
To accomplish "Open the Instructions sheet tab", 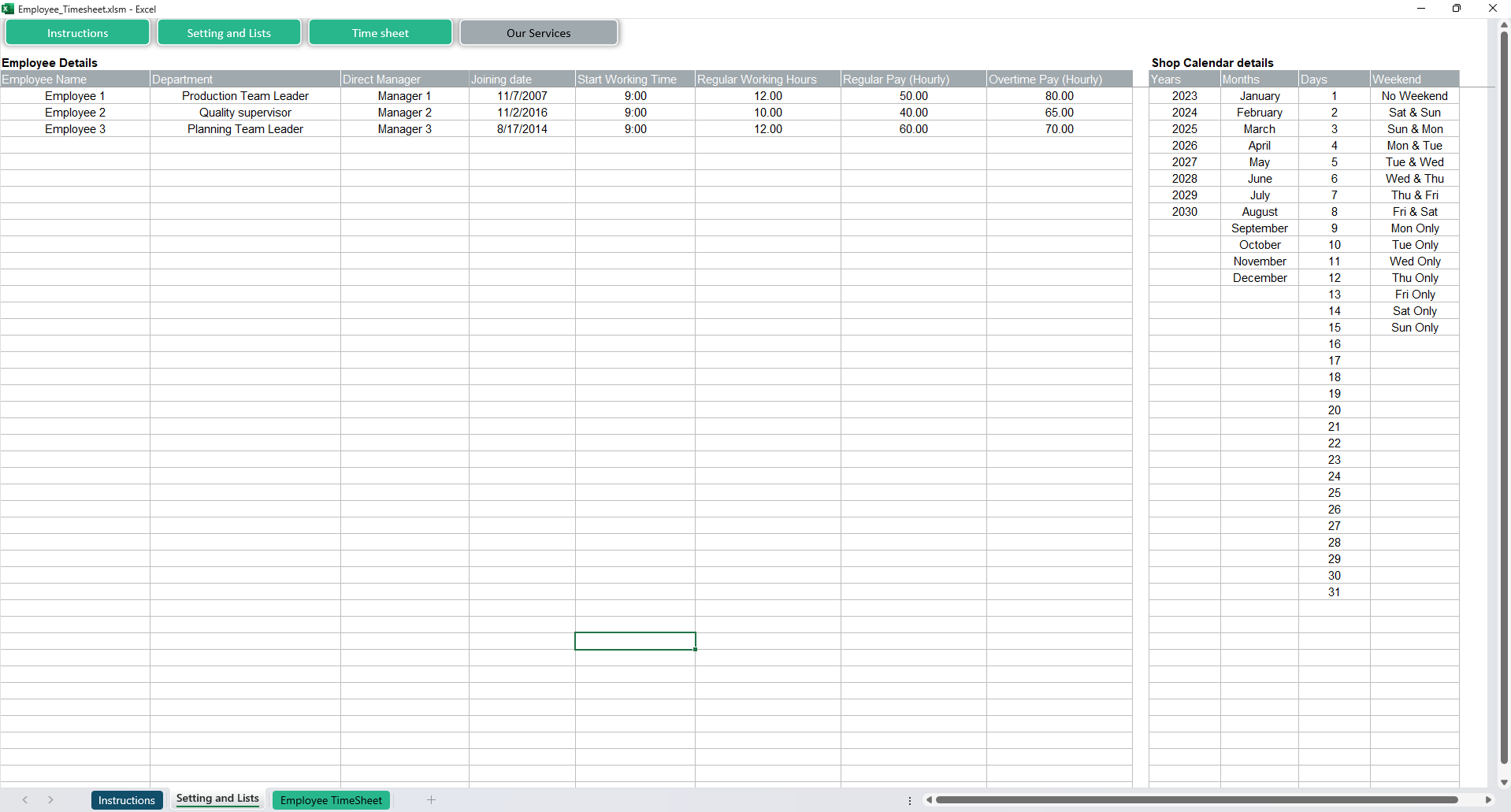I will coord(127,800).
